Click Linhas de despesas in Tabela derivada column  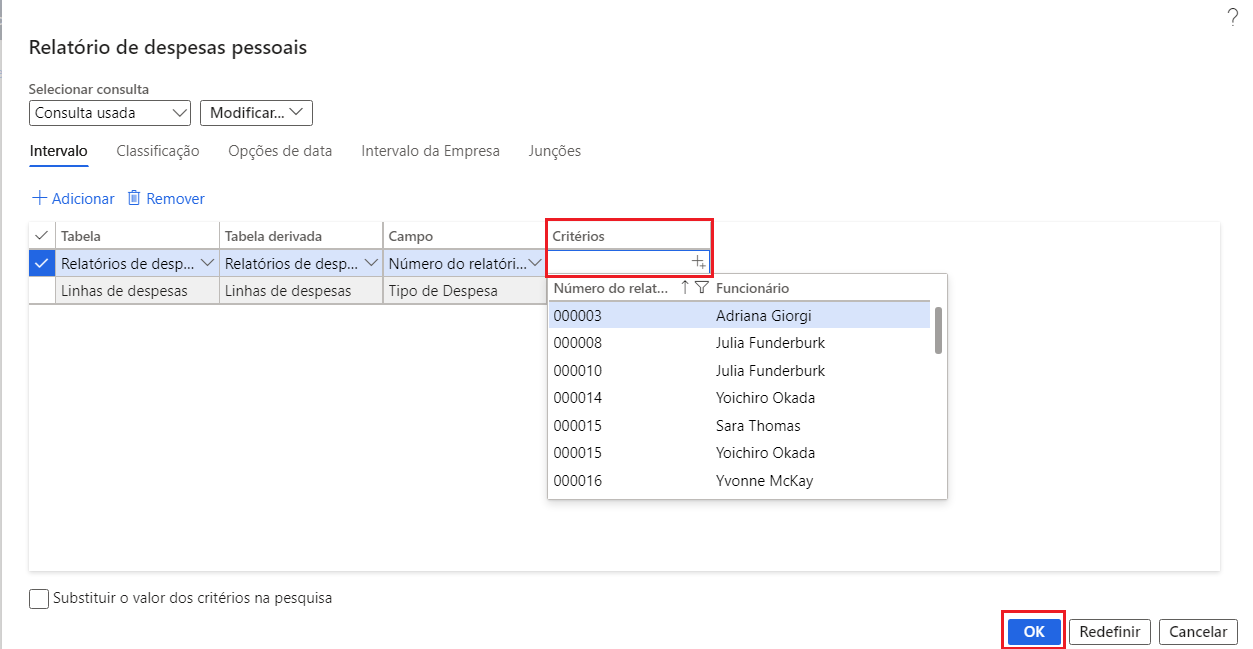(x=301, y=291)
